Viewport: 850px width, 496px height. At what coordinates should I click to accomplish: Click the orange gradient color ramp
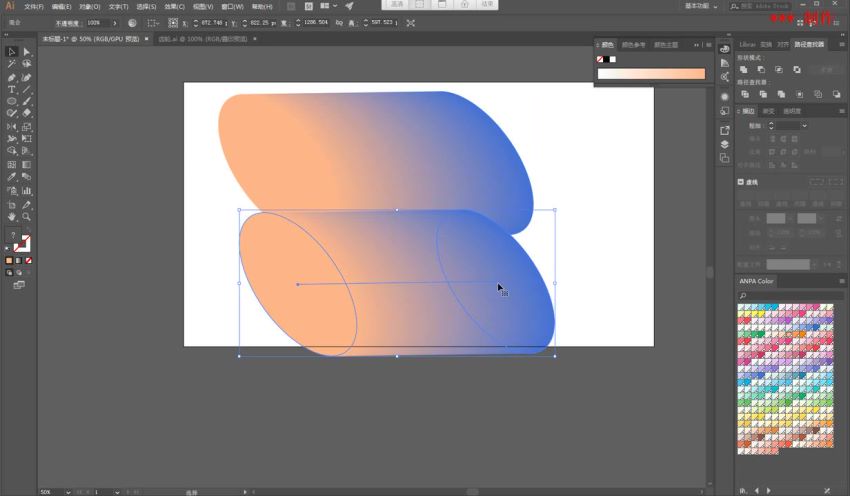(651, 74)
